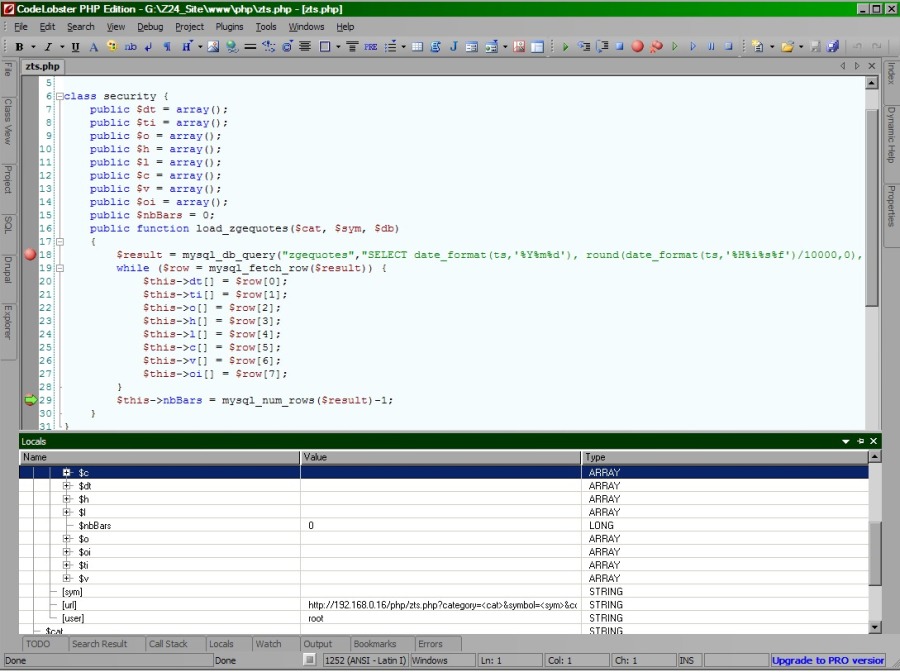Click the Step Into debug icon
Screen dimensions: 900x672
pos(584,47)
